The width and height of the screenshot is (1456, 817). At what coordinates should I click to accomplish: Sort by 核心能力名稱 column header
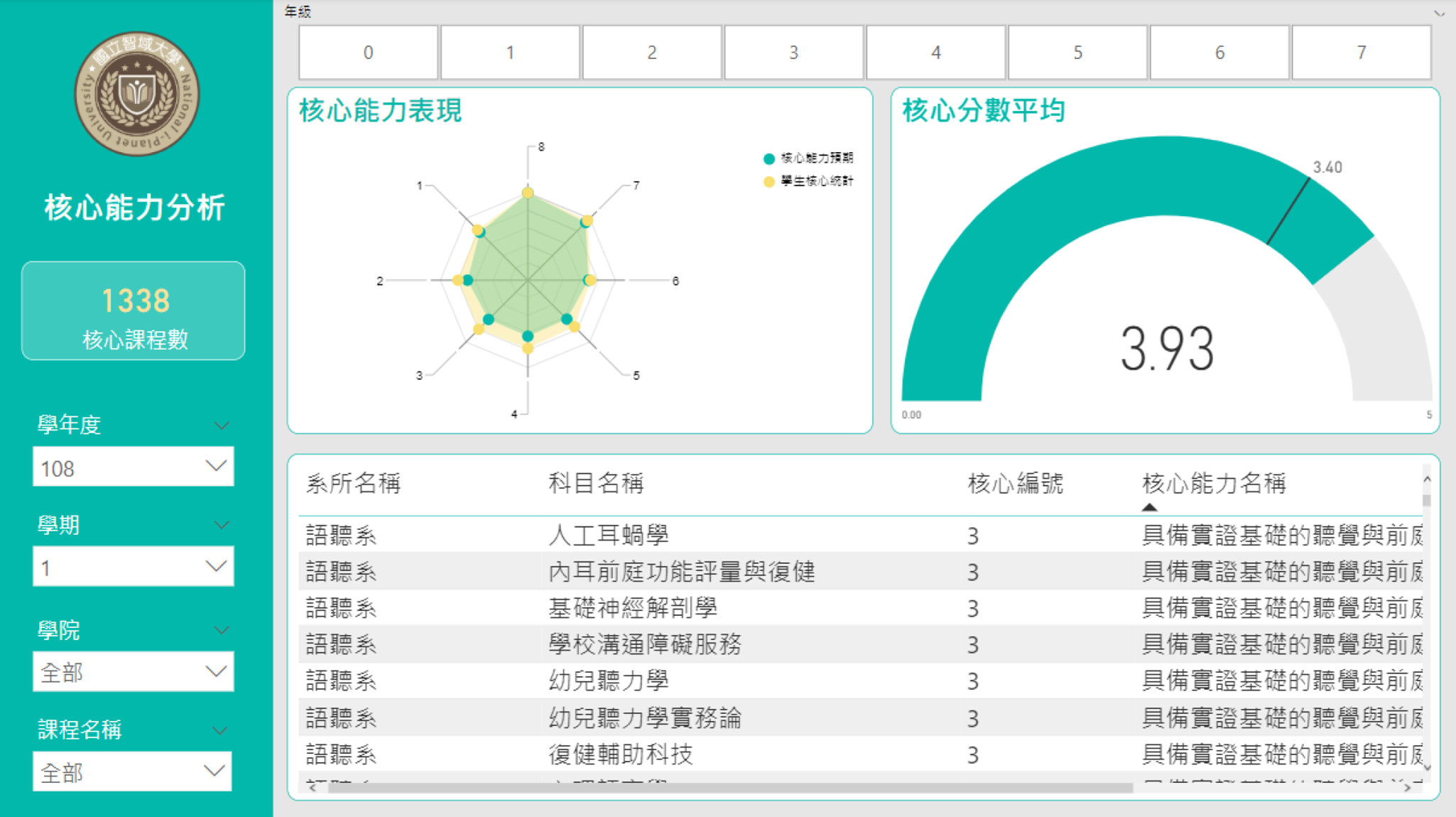pyautogui.click(x=1214, y=483)
